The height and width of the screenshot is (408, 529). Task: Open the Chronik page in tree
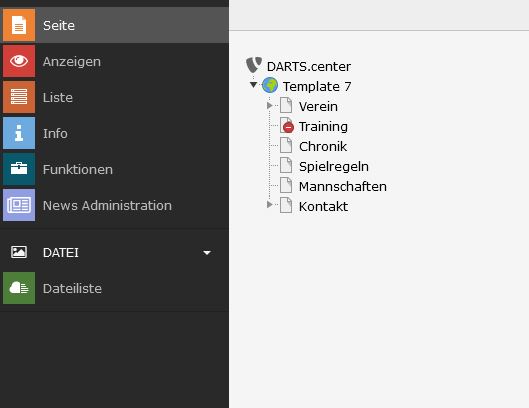coord(323,146)
